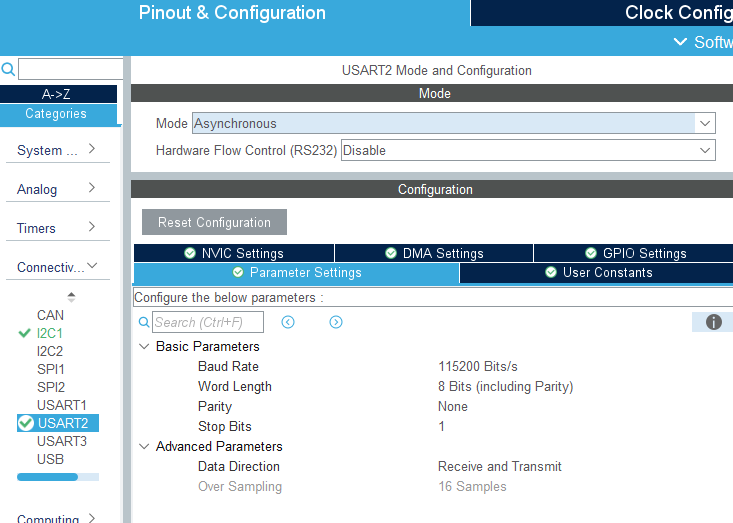Open the DMA Settings tab
The width and height of the screenshot is (733, 523).
click(434, 253)
